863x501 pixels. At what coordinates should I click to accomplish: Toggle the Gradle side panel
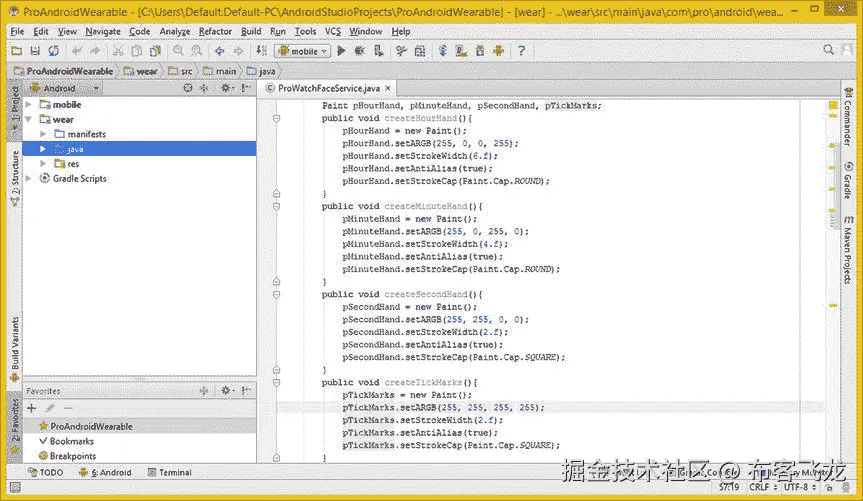(848, 180)
